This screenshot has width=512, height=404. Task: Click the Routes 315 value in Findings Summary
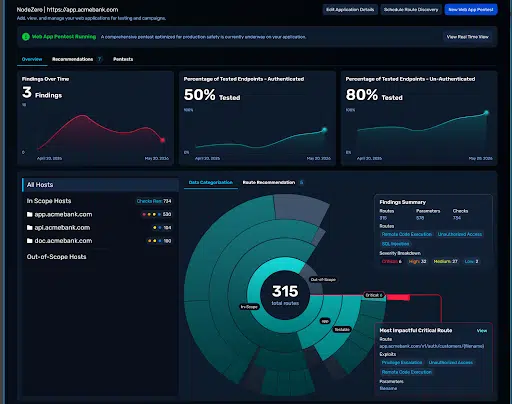click(x=383, y=218)
